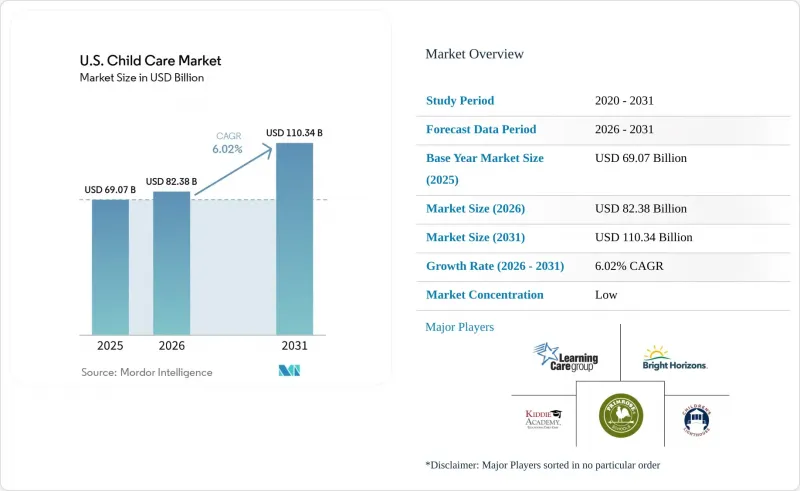This screenshot has height=491, width=800.
Task: Click the 'Forecast Data Period' row label
Action: point(481,129)
